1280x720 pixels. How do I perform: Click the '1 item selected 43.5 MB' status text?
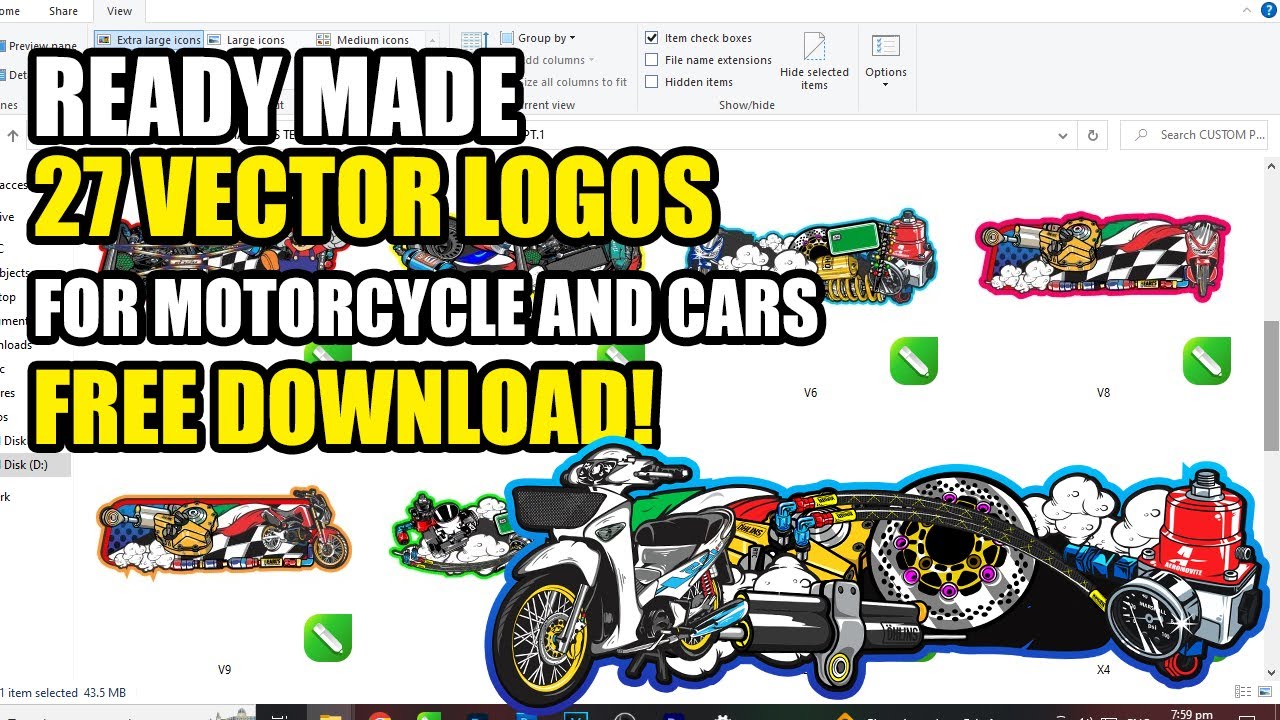(64, 692)
